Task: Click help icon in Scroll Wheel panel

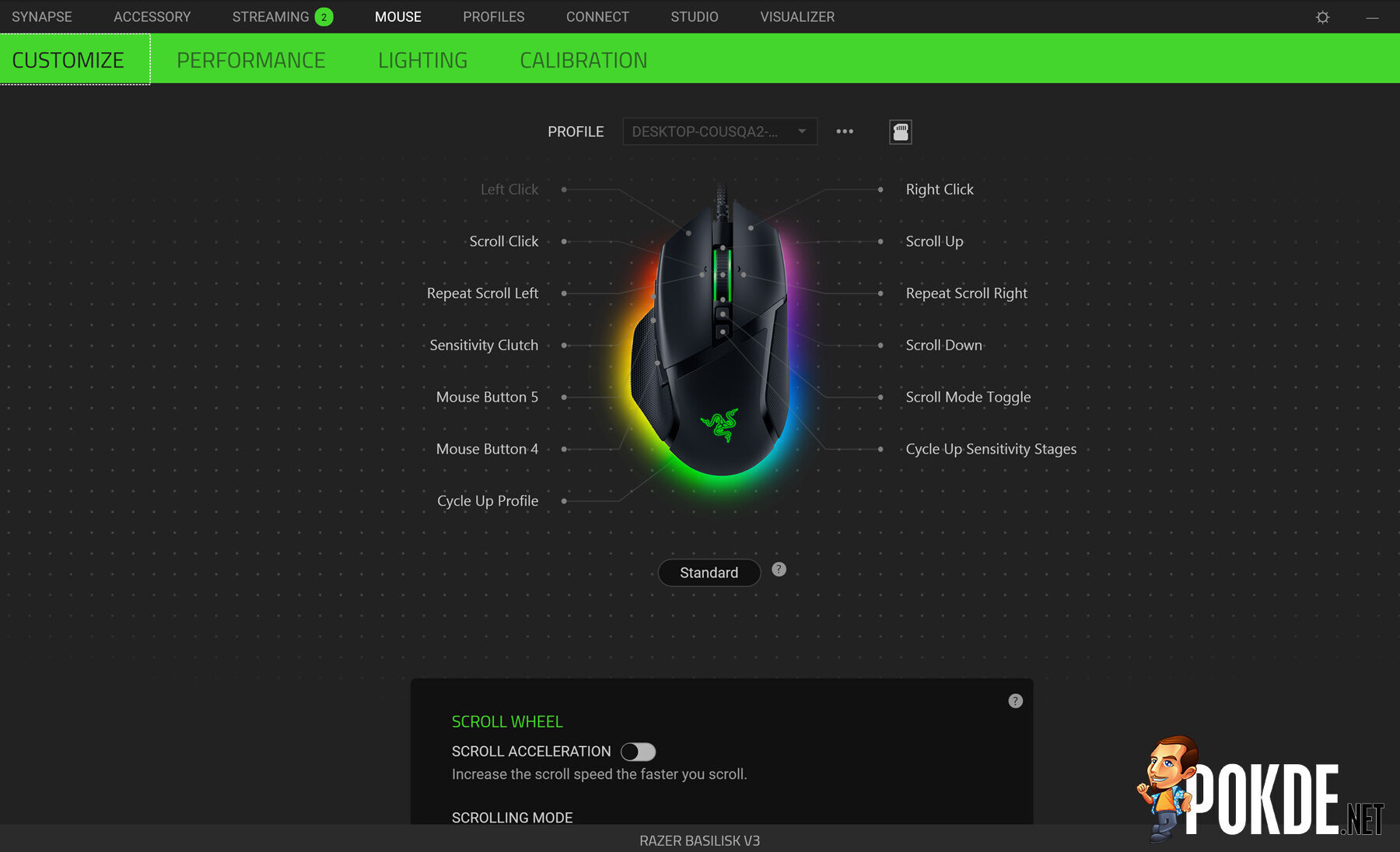Action: tap(1015, 701)
